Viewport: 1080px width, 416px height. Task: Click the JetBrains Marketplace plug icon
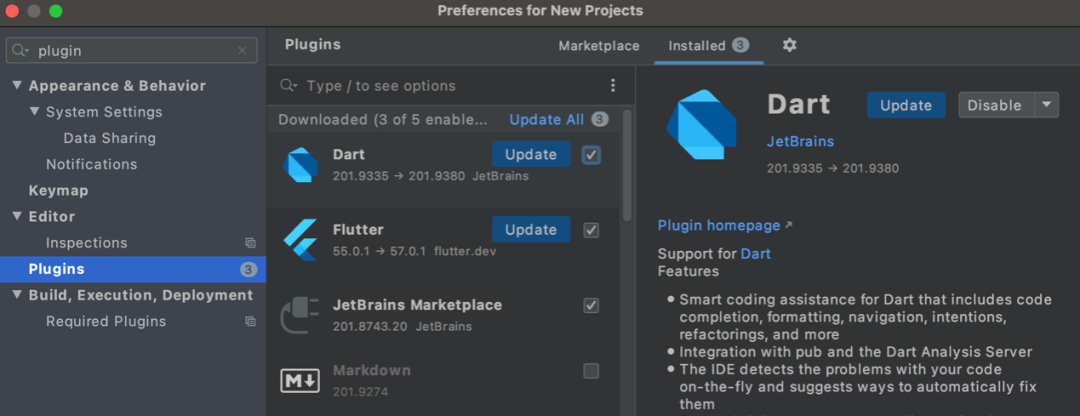[x=300, y=313]
